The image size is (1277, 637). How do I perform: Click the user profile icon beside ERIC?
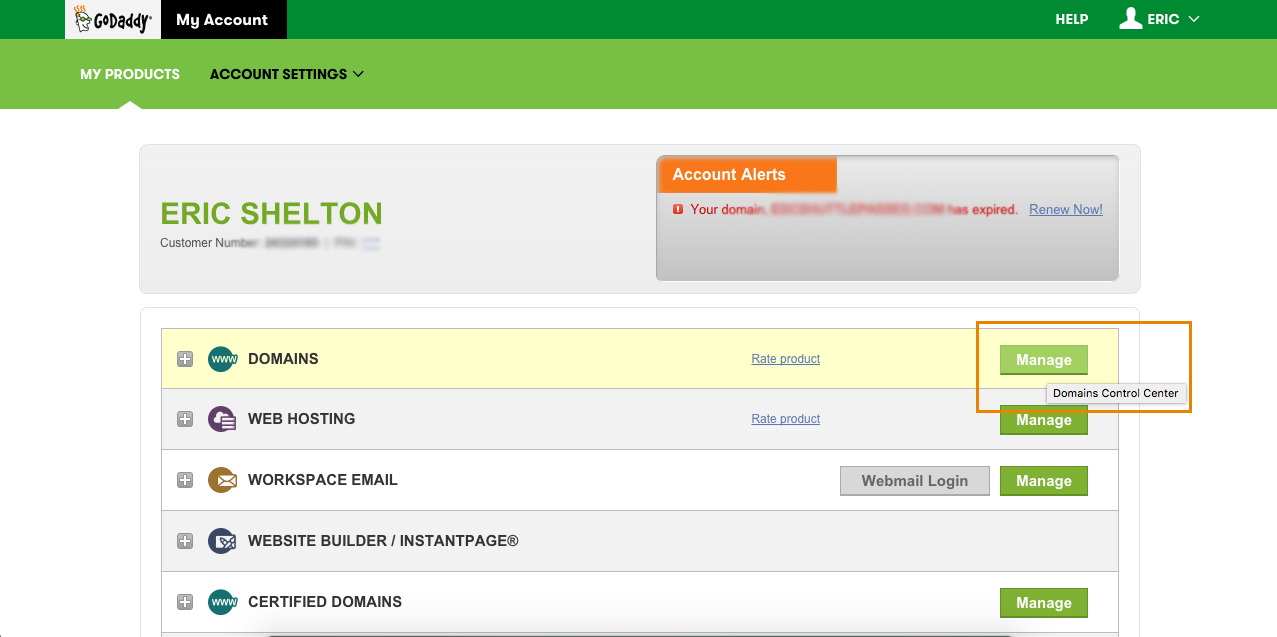click(x=1130, y=19)
